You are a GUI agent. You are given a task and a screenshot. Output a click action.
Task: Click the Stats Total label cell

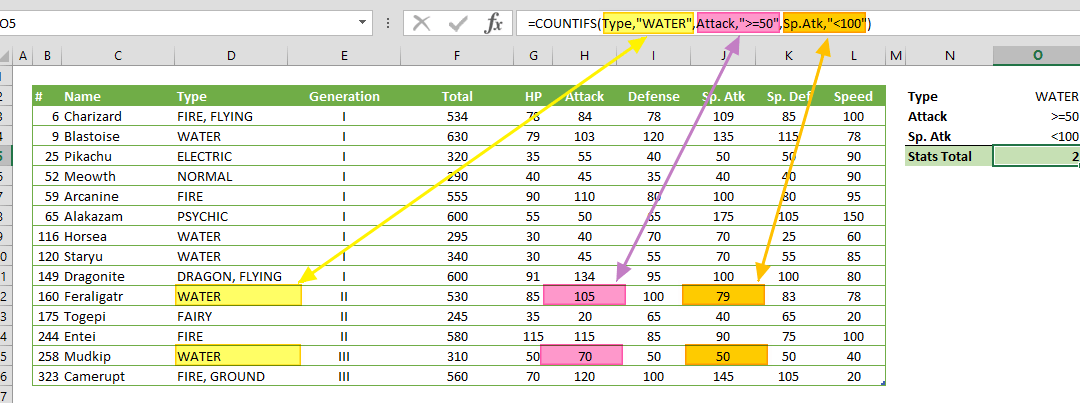click(950, 156)
